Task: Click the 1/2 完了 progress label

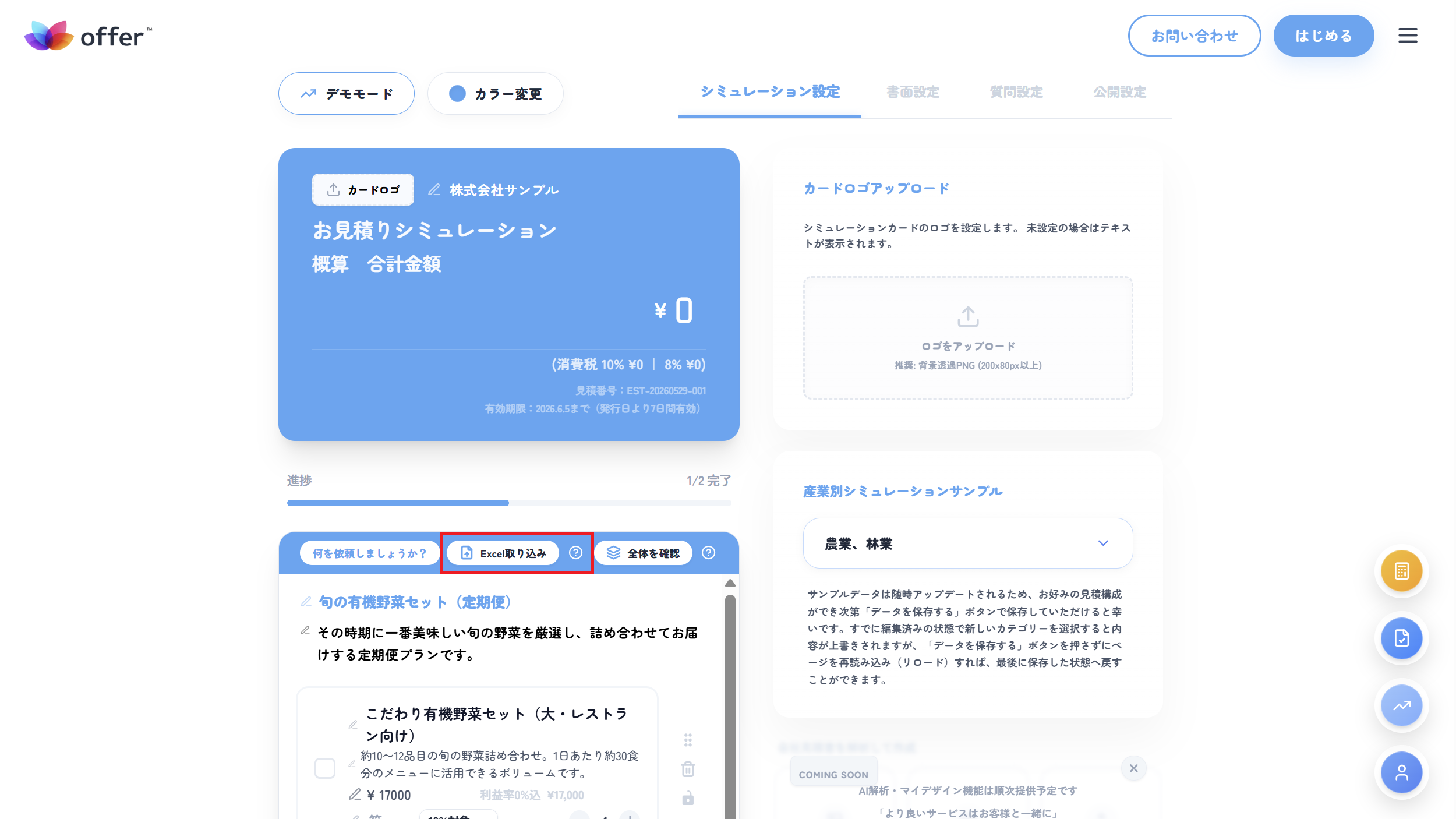Action: [x=708, y=481]
